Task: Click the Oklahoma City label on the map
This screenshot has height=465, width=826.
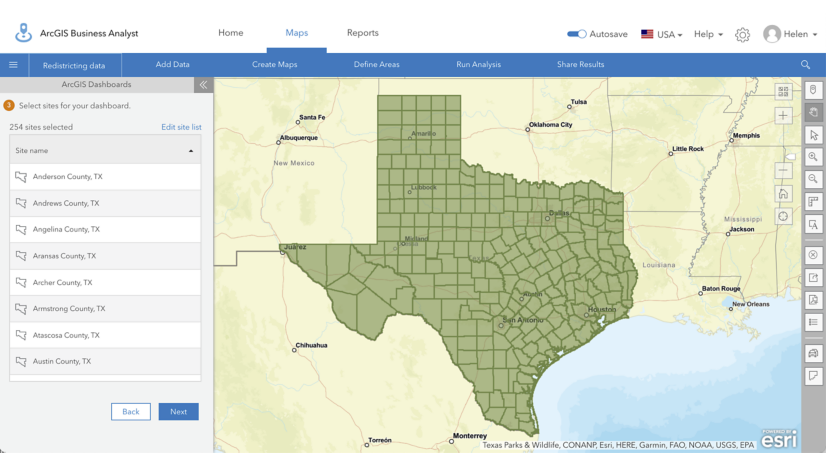Action: [x=550, y=125]
